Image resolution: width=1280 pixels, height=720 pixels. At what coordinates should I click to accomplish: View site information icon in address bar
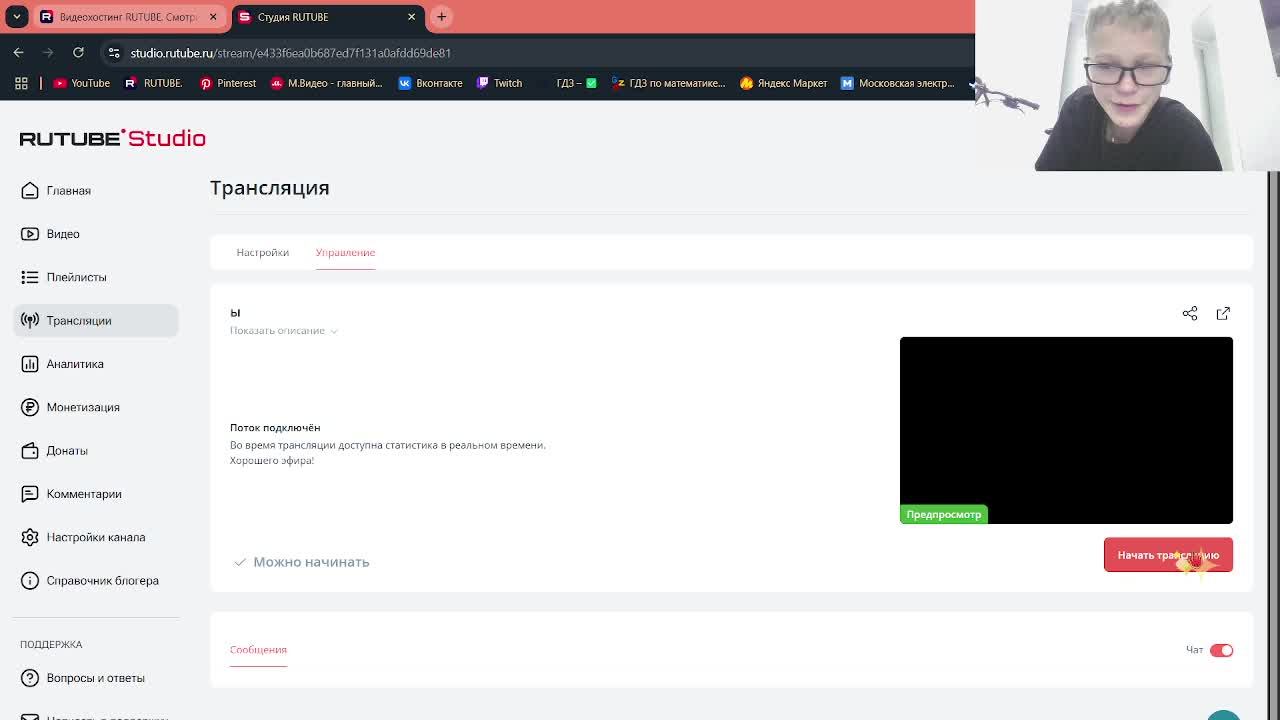[114, 53]
